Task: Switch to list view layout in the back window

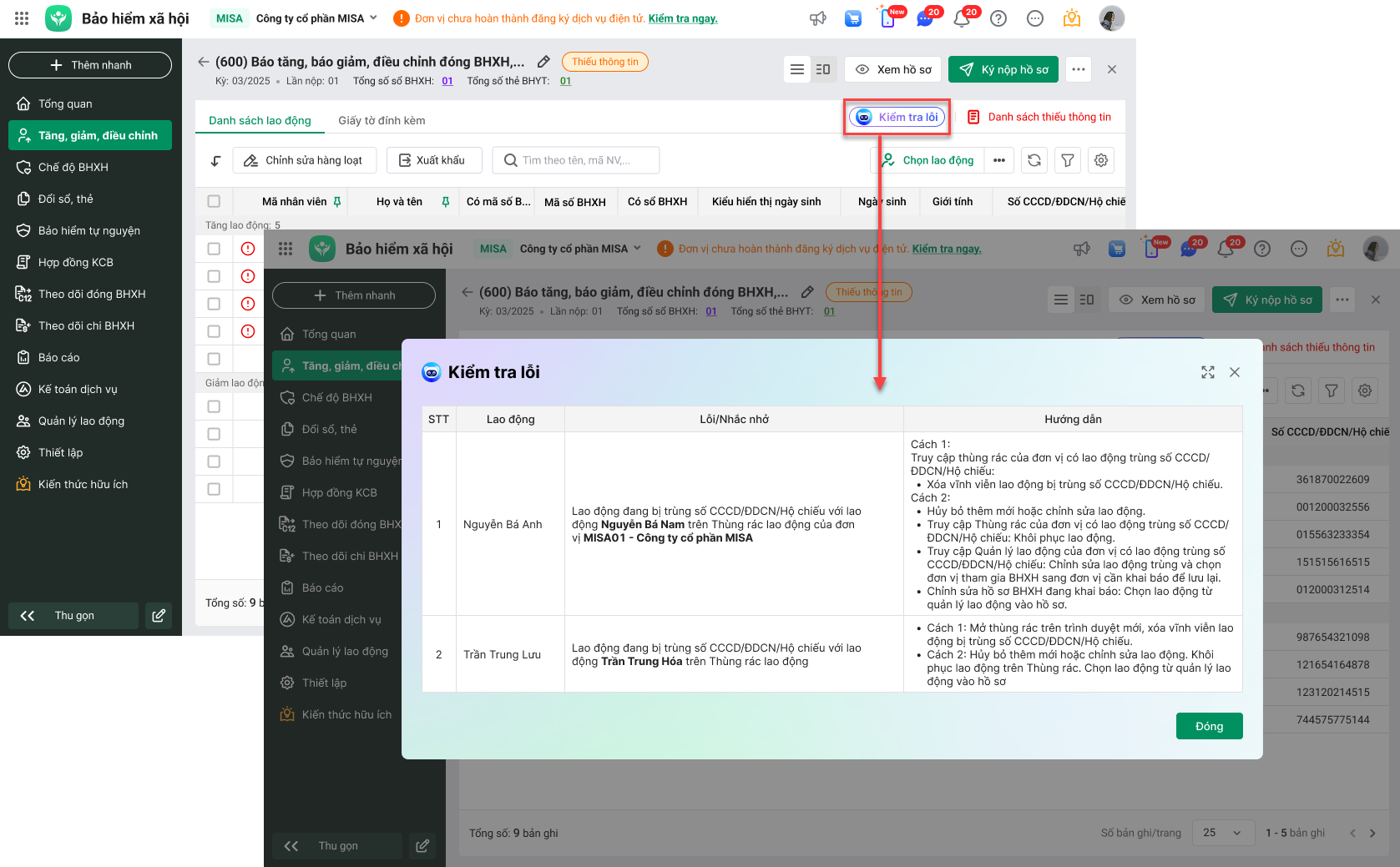Action: pyautogui.click(x=797, y=69)
